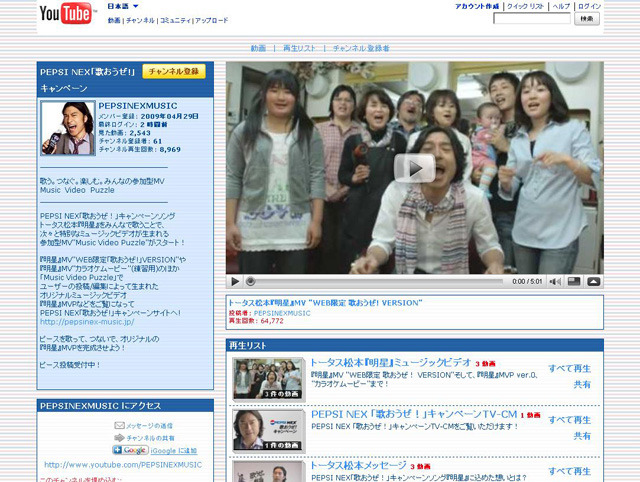The width and height of the screenshot is (640, 482).
Task: Open the pepsinex-music.jp campaign link
Action: coord(87,322)
